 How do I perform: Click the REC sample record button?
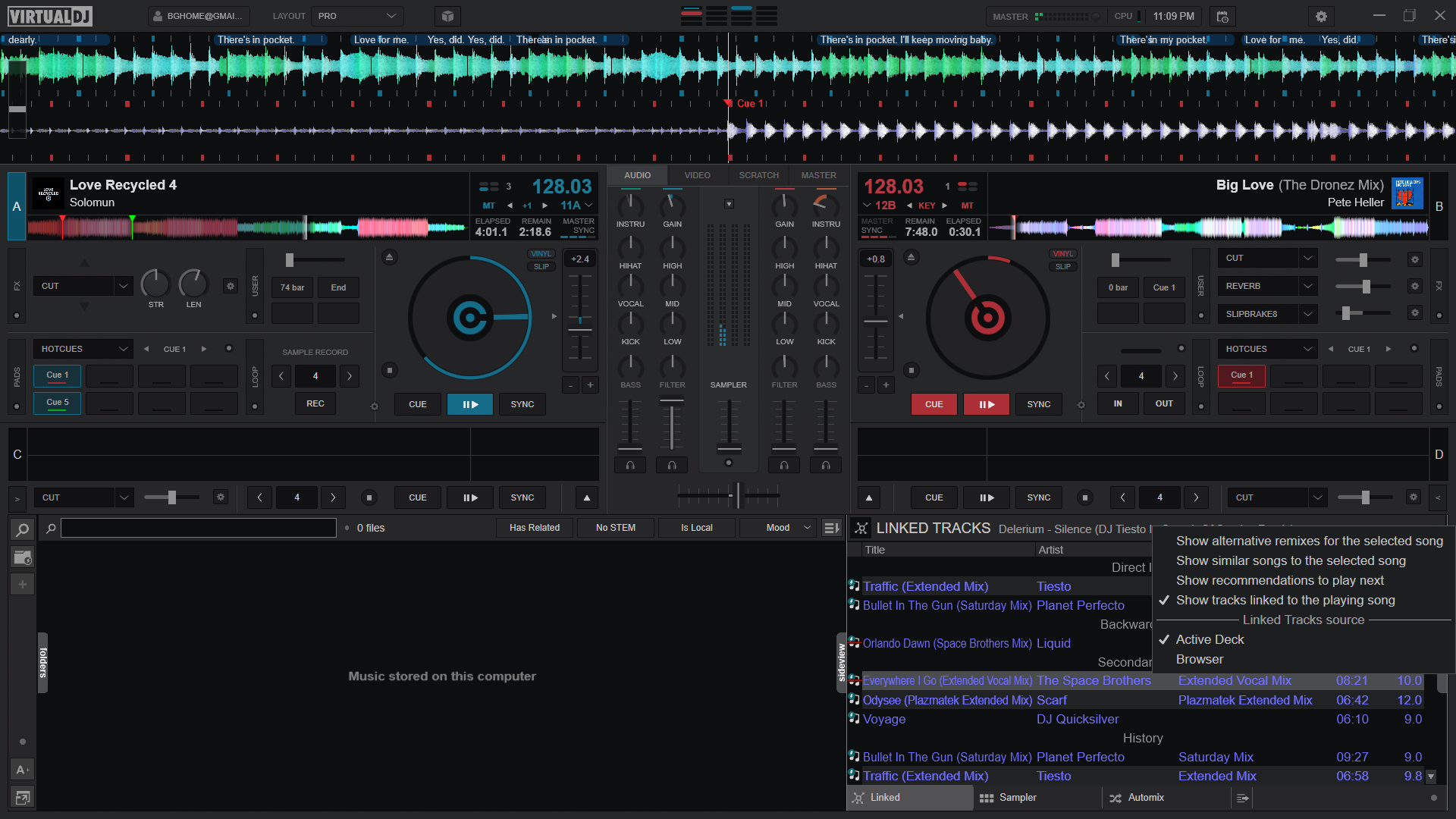pyautogui.click(x=315, y=403)
